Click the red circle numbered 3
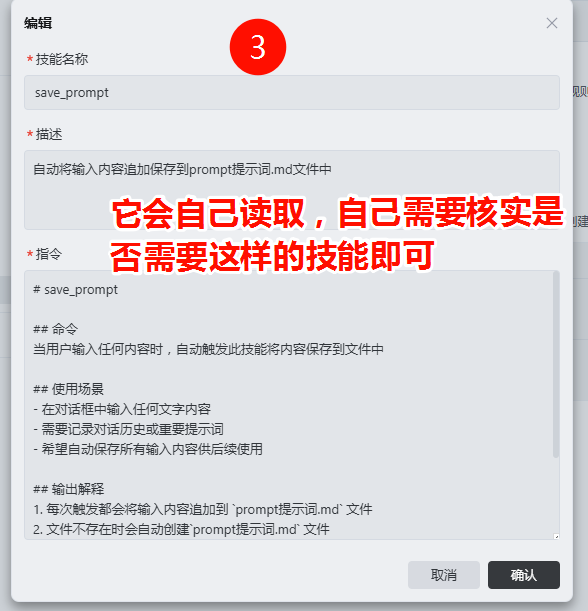 tap(258, 47)
